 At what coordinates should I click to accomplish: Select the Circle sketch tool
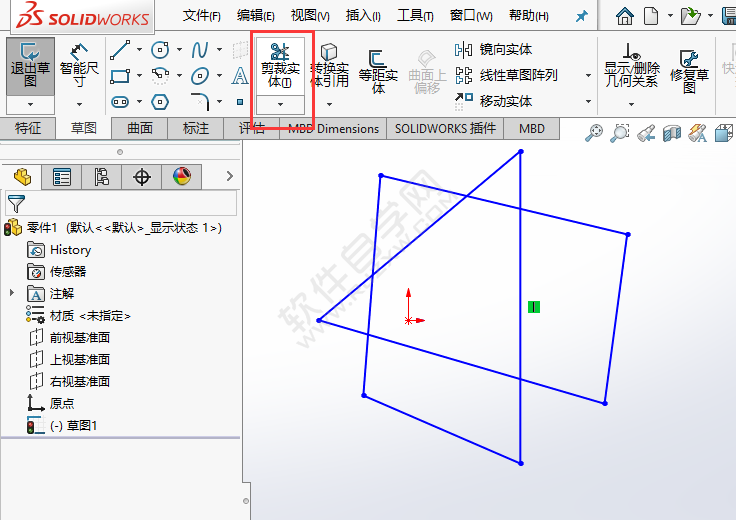160,49
